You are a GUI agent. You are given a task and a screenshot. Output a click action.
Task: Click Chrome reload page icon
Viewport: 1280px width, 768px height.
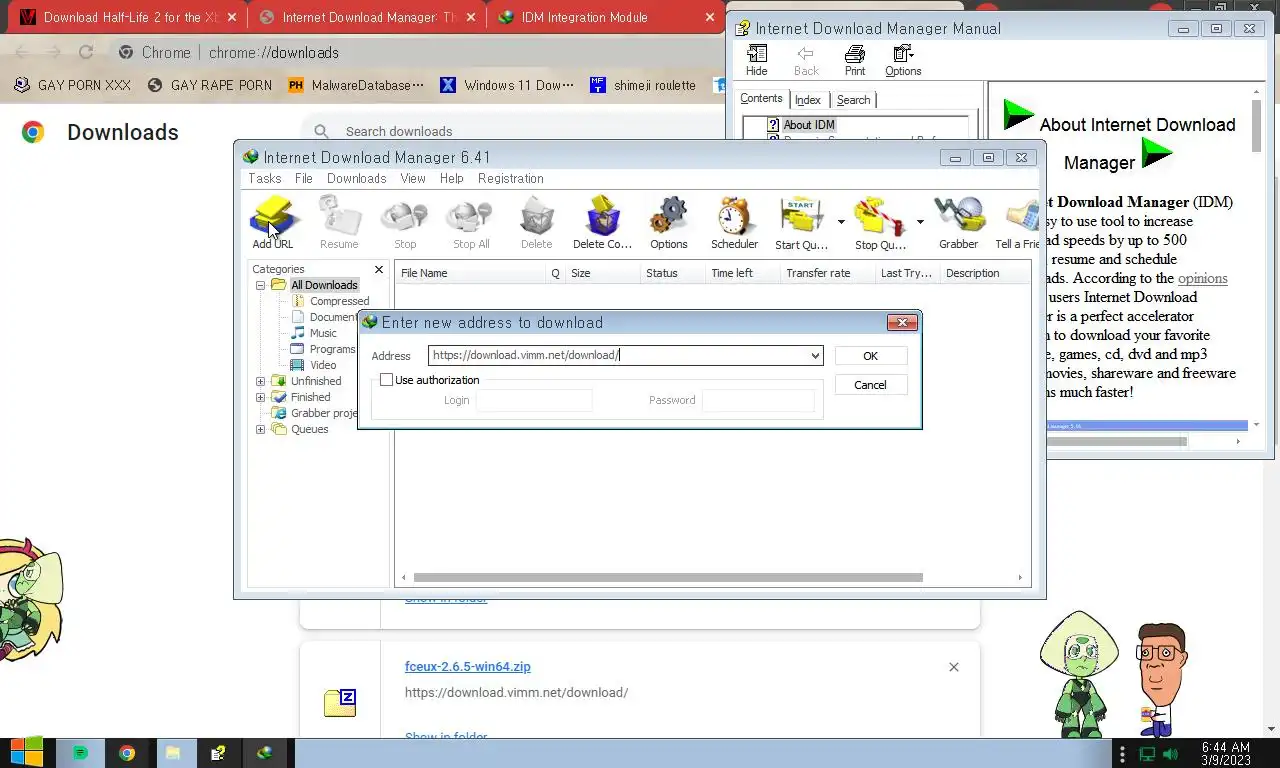point(86,52)
